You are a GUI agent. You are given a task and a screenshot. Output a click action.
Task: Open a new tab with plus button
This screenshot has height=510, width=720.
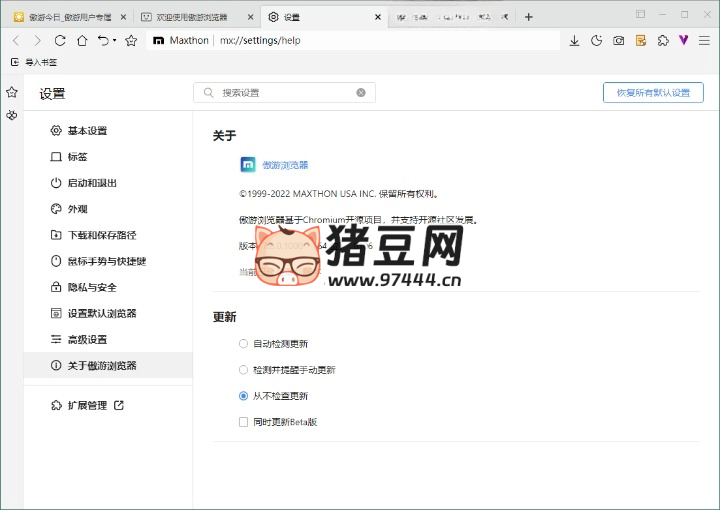pos(529,17)
